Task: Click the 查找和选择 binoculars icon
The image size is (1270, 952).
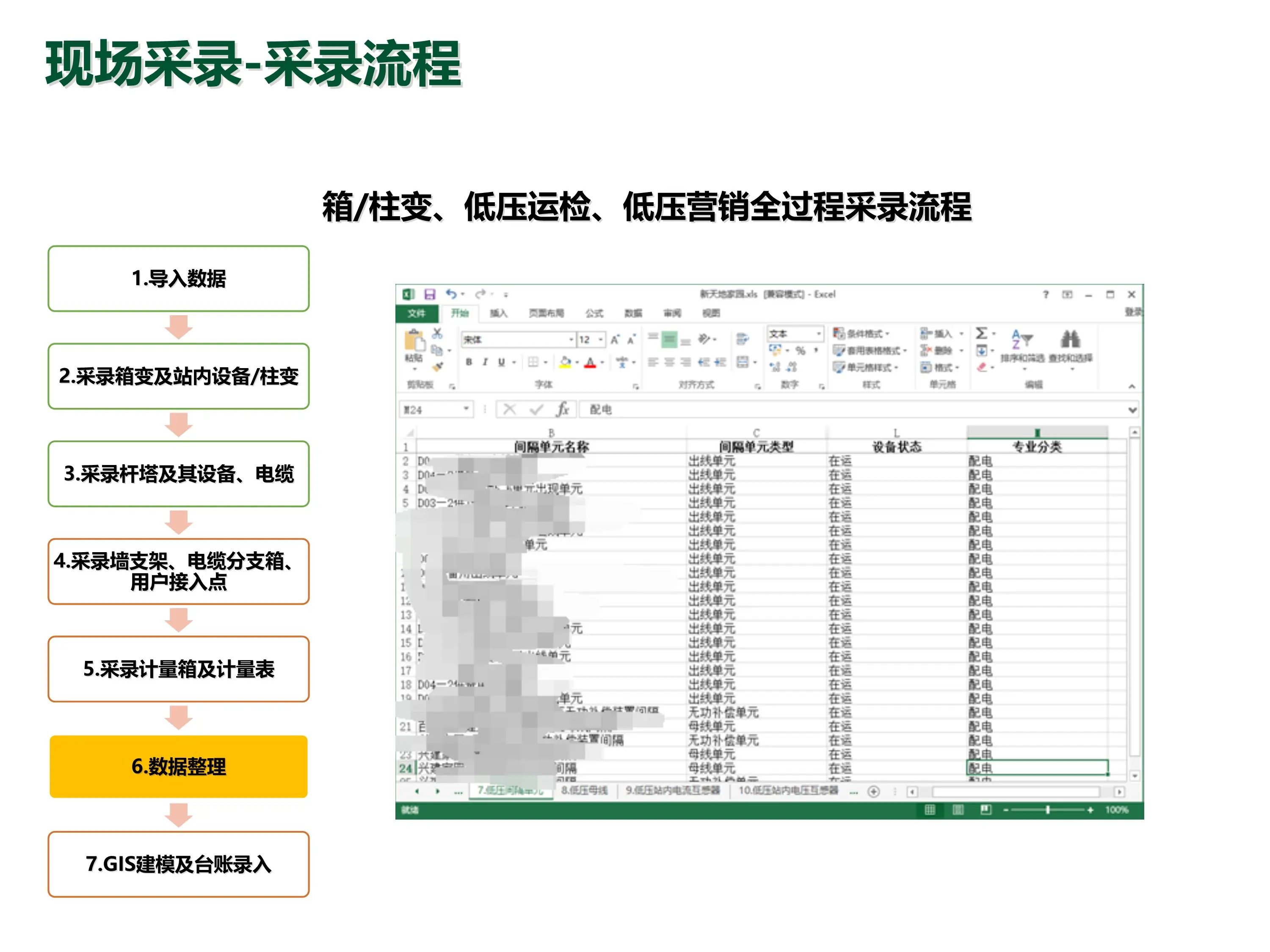Action: [x=1070, y=339]
